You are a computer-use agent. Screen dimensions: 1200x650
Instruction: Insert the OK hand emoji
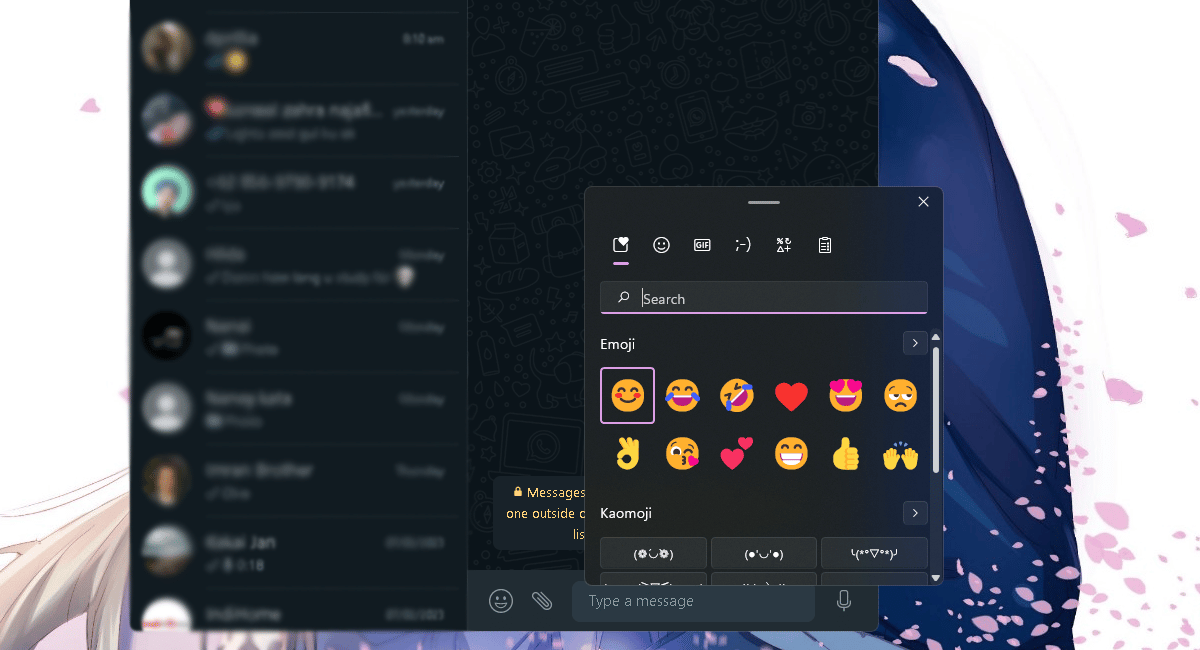627,454
